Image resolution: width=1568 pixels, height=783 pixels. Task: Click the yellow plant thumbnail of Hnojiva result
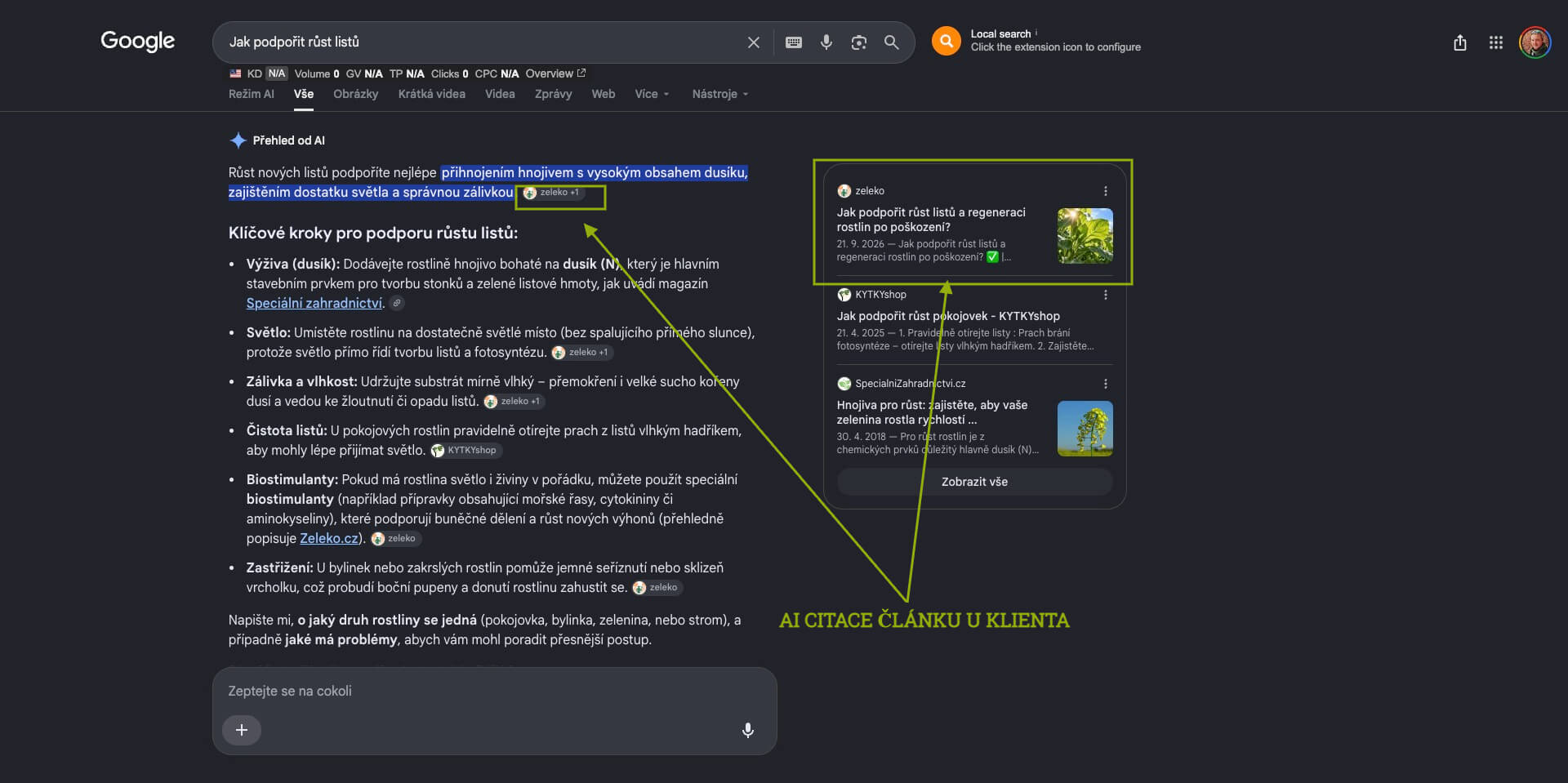pyautogui.click(x=1085, y=428)
